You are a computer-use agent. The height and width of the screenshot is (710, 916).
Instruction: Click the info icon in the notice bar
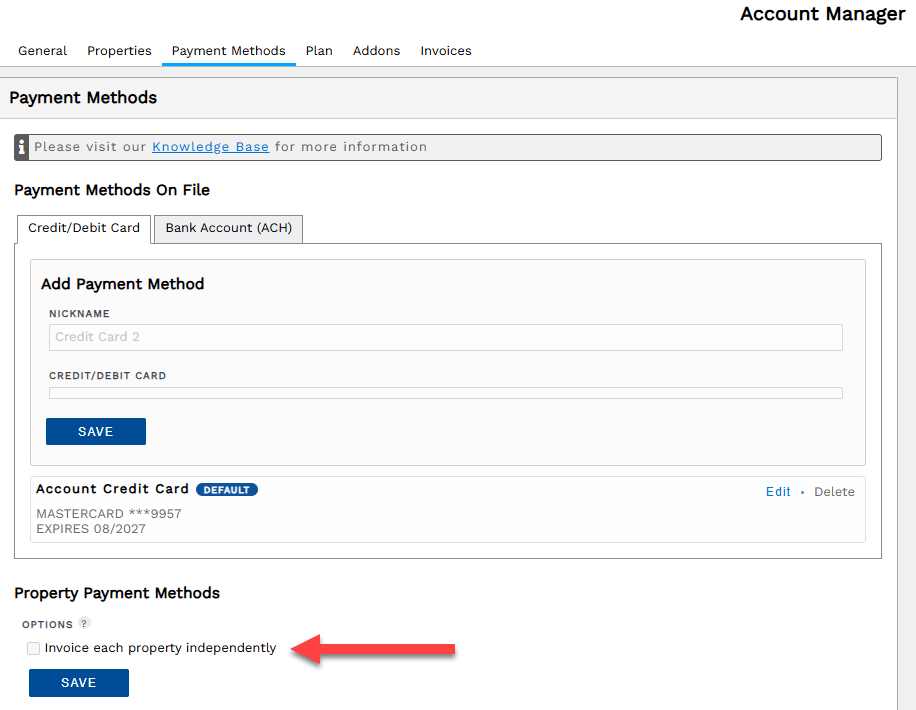tap(22, 147)
